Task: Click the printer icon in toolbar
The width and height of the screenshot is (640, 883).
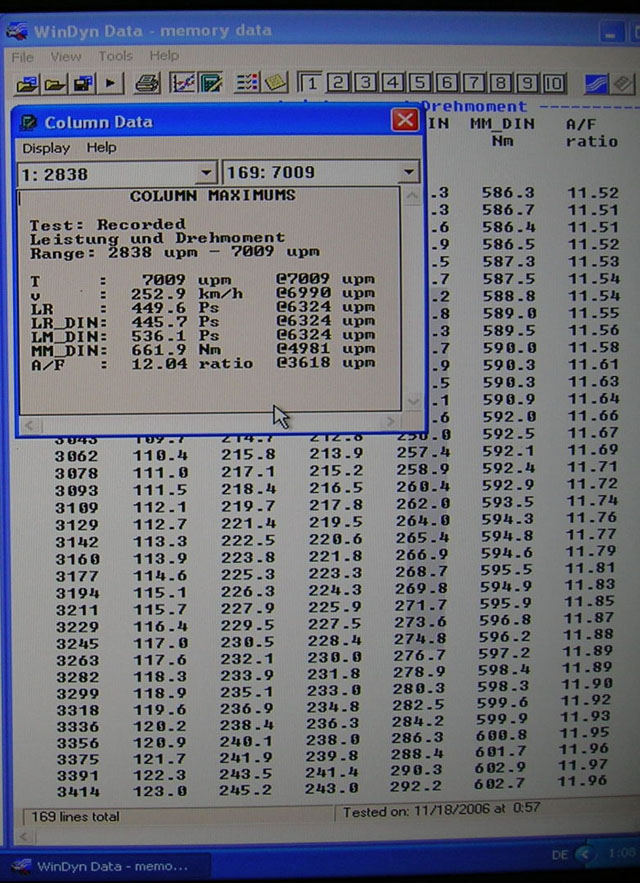Action: click(147, 83)
